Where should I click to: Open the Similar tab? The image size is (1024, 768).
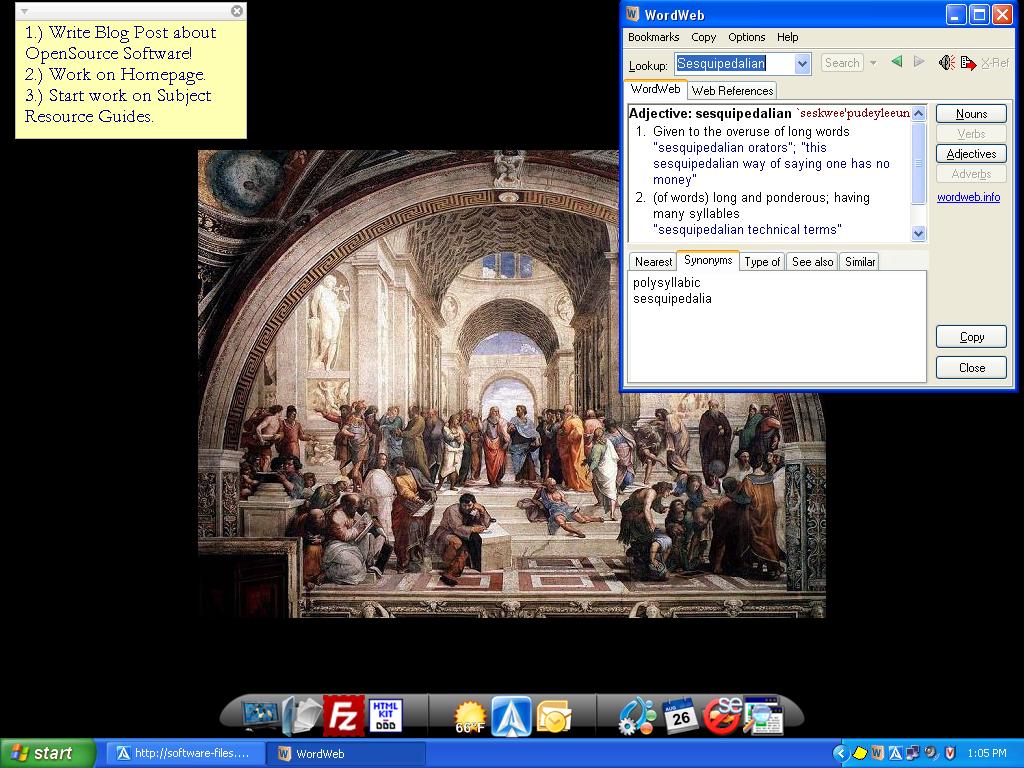click(859, 262)
